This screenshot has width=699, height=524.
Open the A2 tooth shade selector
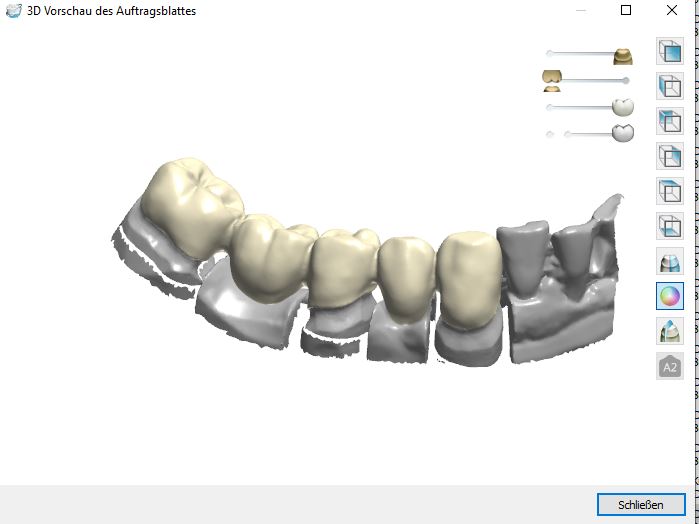[670, 366]
